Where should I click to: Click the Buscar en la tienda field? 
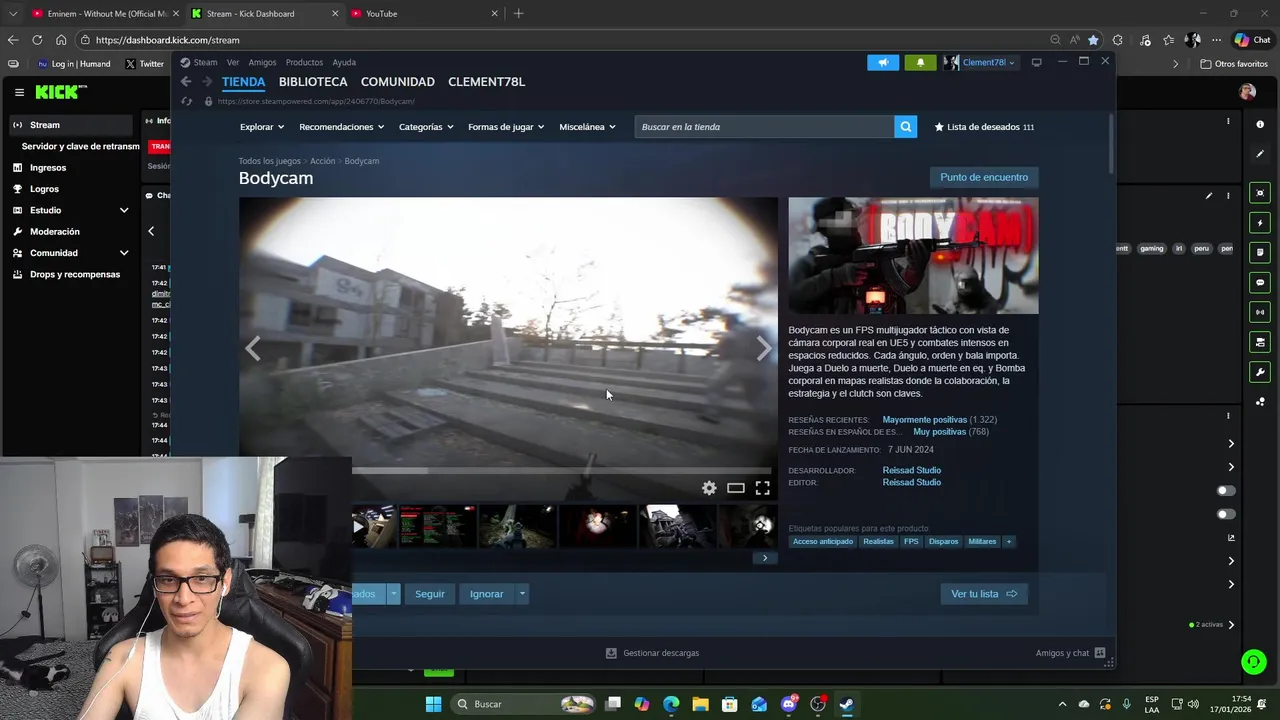pyautogui.click(x=764, y=127)
